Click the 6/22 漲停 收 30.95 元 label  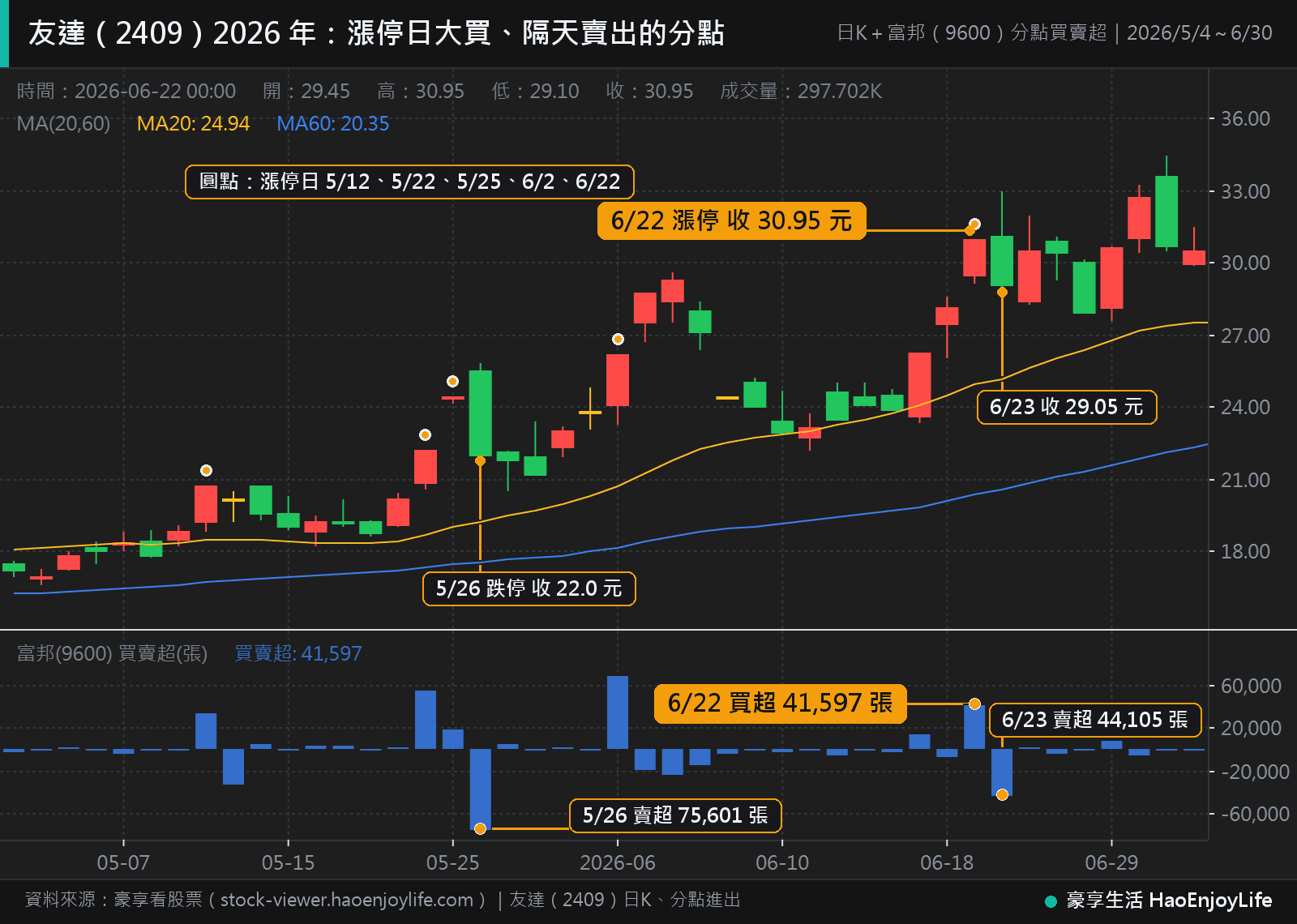pyautogui.click(x=731, y=220)
